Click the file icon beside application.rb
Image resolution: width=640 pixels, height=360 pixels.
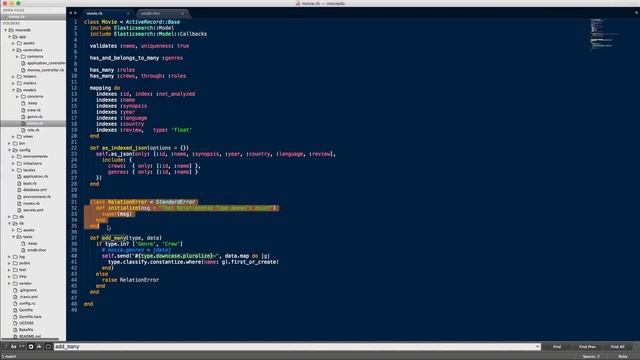(19, 176)
